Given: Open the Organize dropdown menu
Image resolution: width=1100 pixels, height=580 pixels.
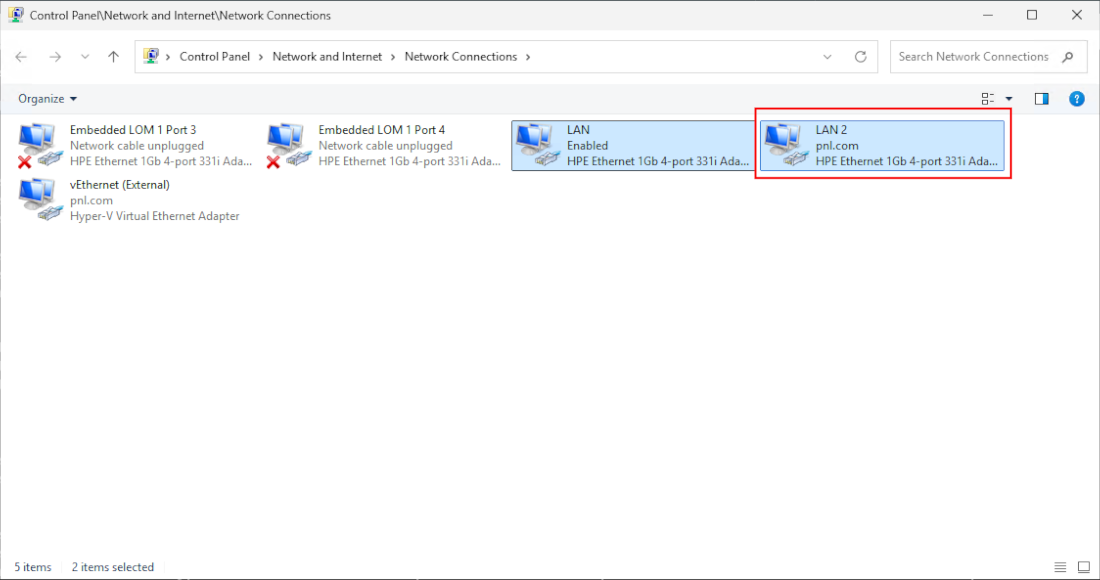Looking at the screenshot, I should 47,99.
